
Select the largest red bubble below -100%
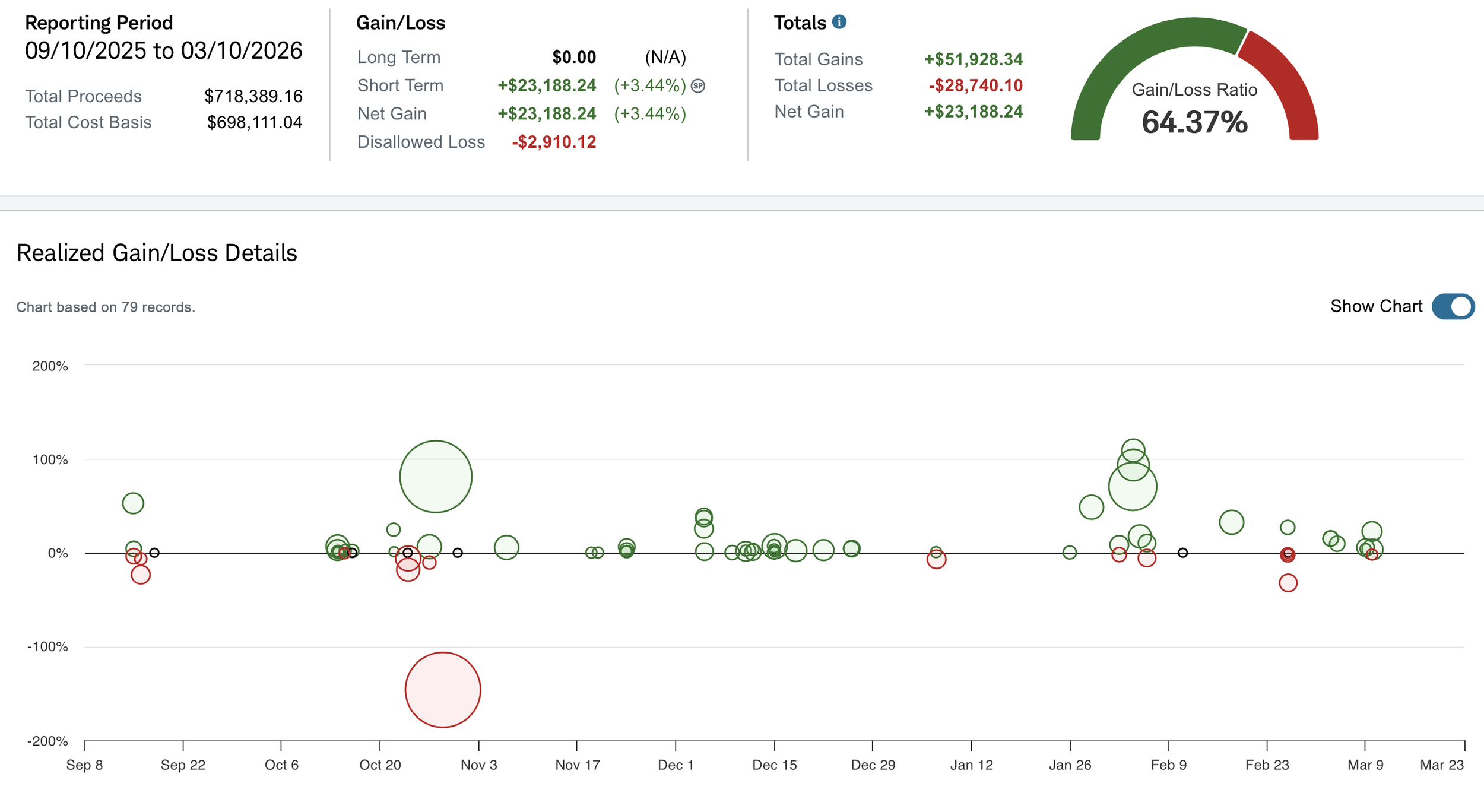click(443, 689)
